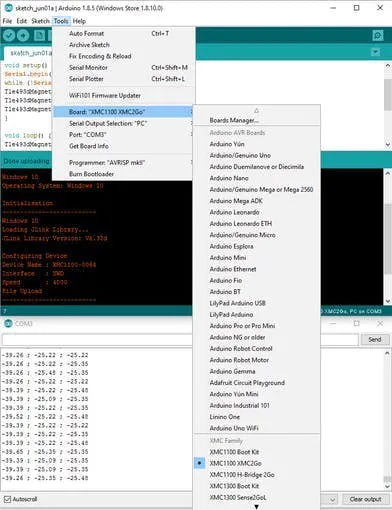Click the Upload arrow toolbar icon
The image size is (392, 510).
(23, 35)
